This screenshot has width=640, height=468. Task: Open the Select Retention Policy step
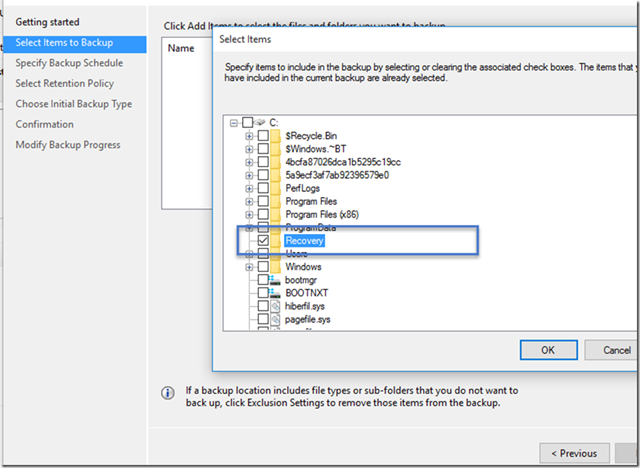[x=64, y=84]
